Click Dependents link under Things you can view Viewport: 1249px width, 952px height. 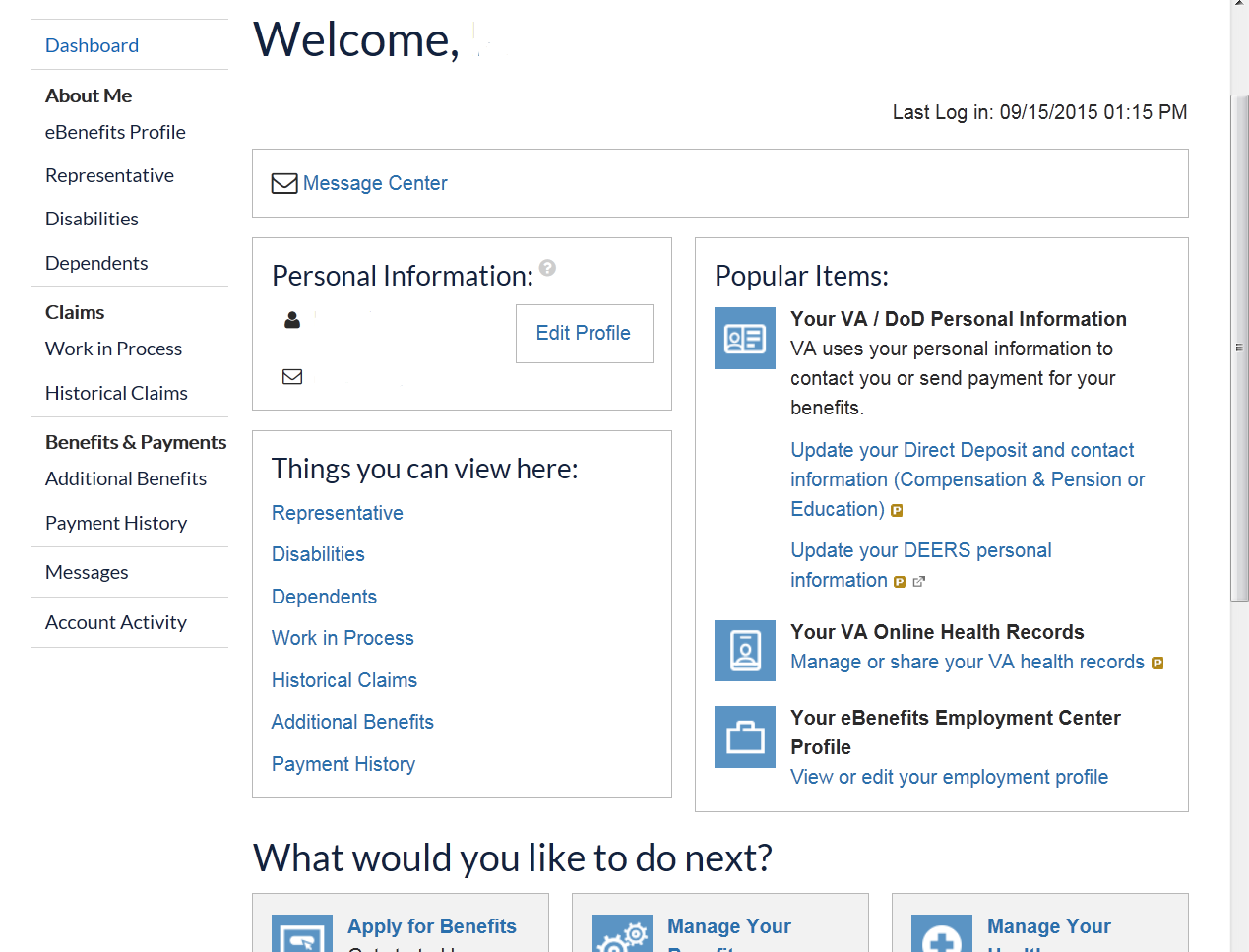pyautogui.click(x=324, y=597)
